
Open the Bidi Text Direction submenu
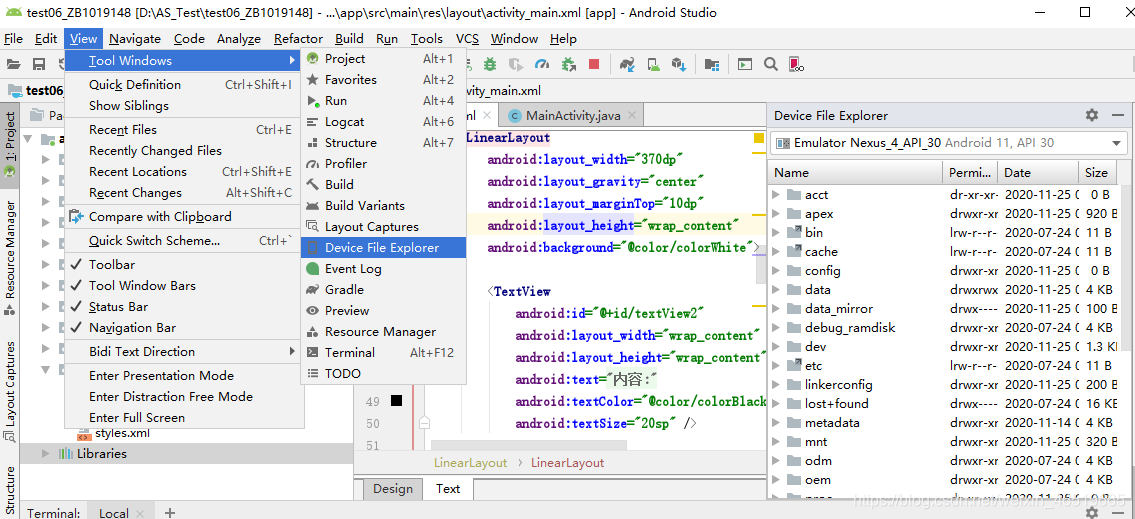[x=185, y=352]
